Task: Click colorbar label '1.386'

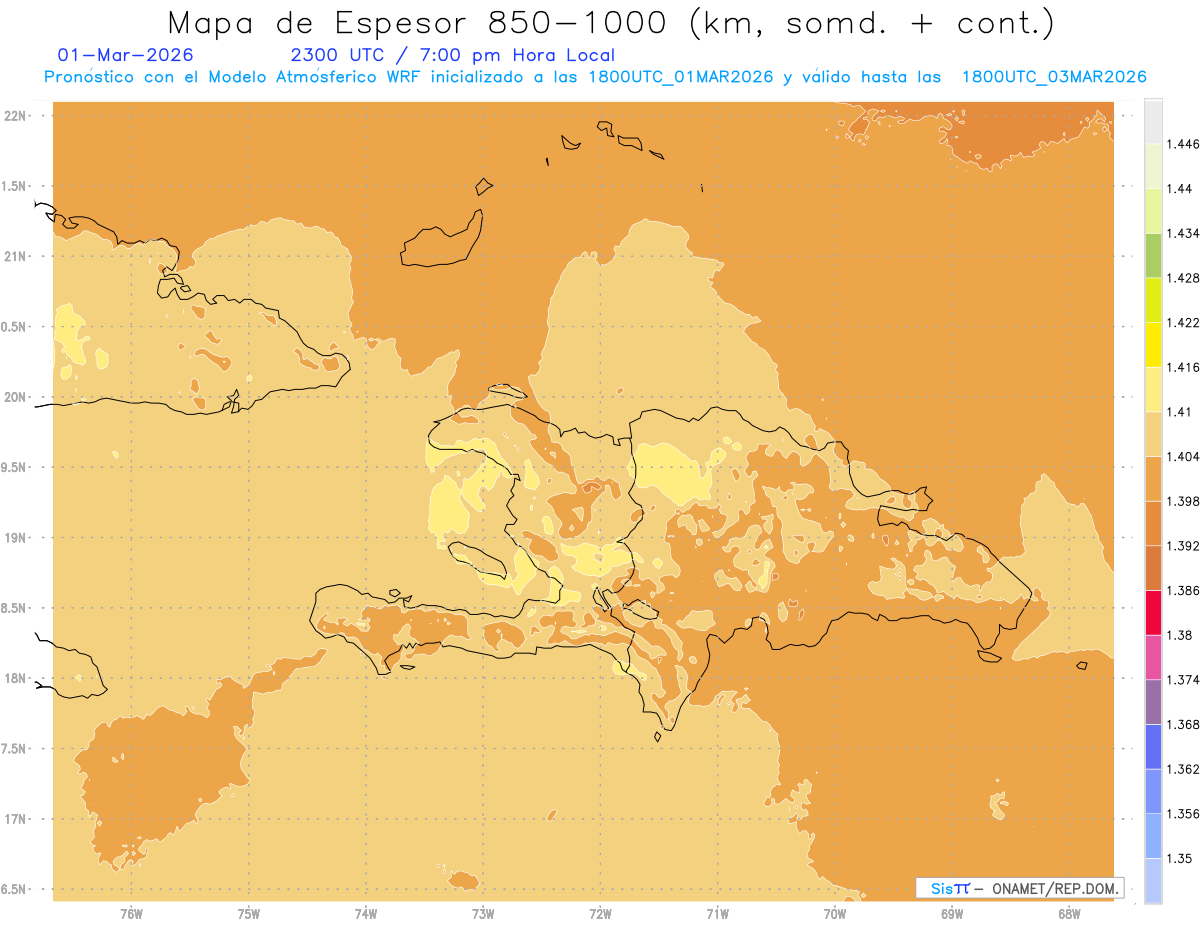Action: (1183, 590)
